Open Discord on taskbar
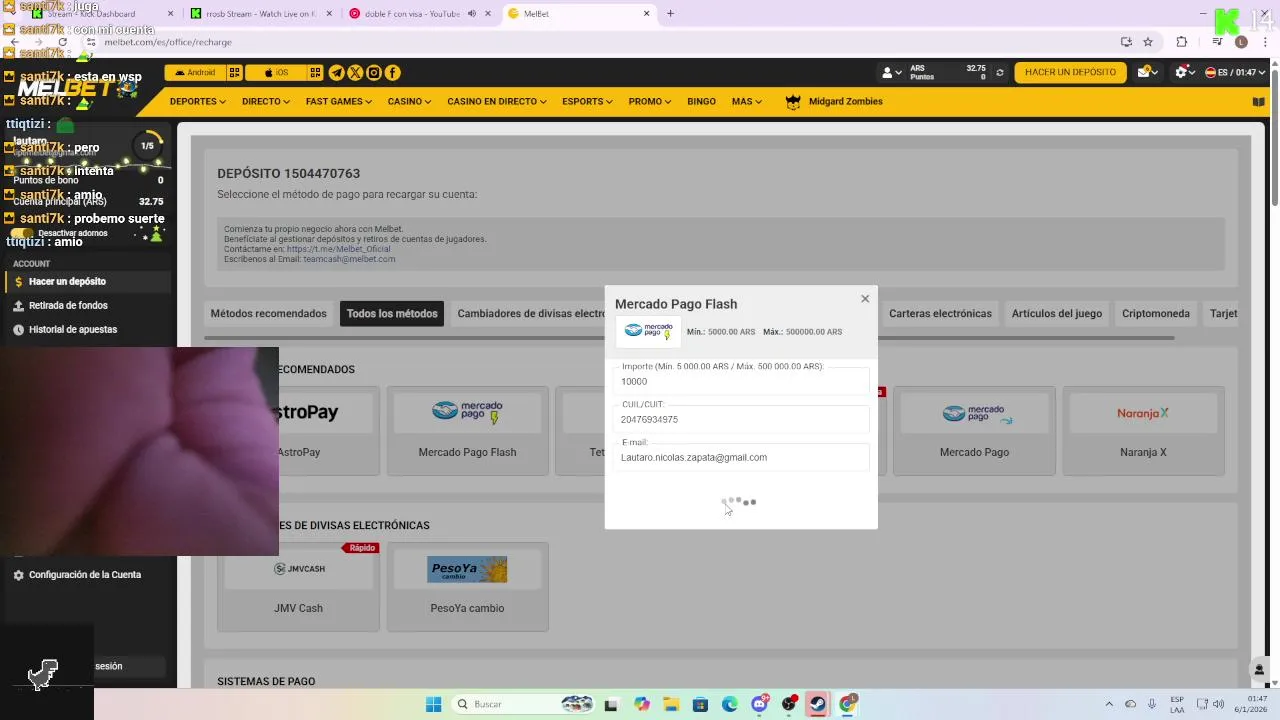Viewport: 1280px width, 720px height. point(759,704)
